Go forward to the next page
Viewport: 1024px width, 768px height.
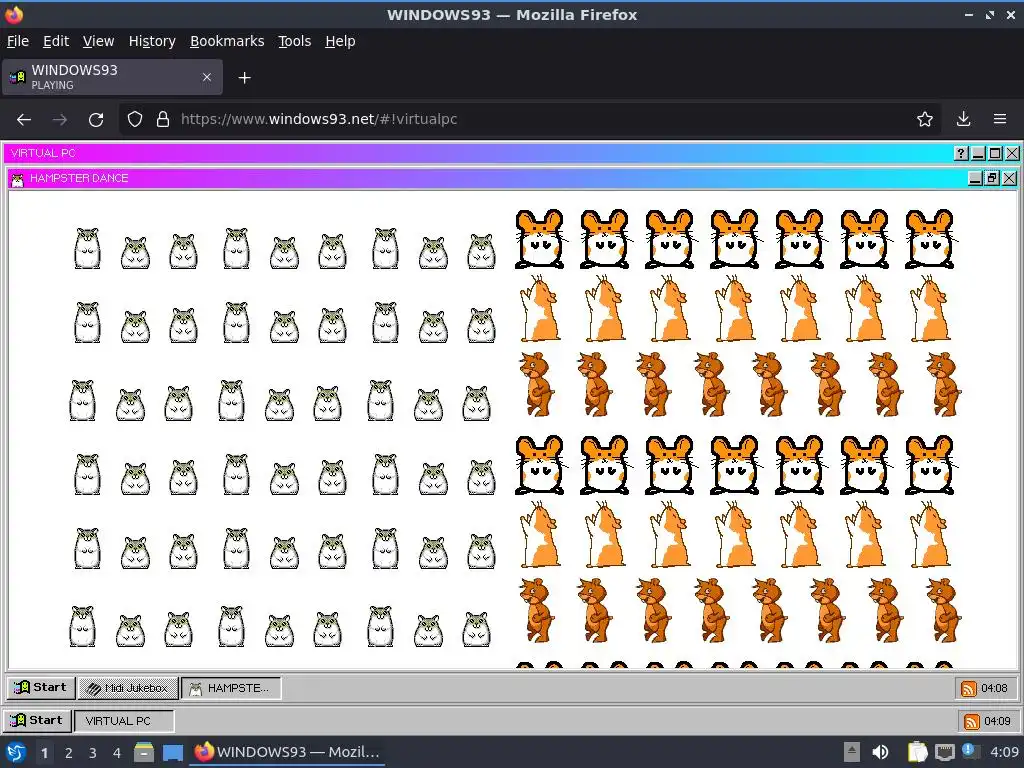tap(60, 120)
